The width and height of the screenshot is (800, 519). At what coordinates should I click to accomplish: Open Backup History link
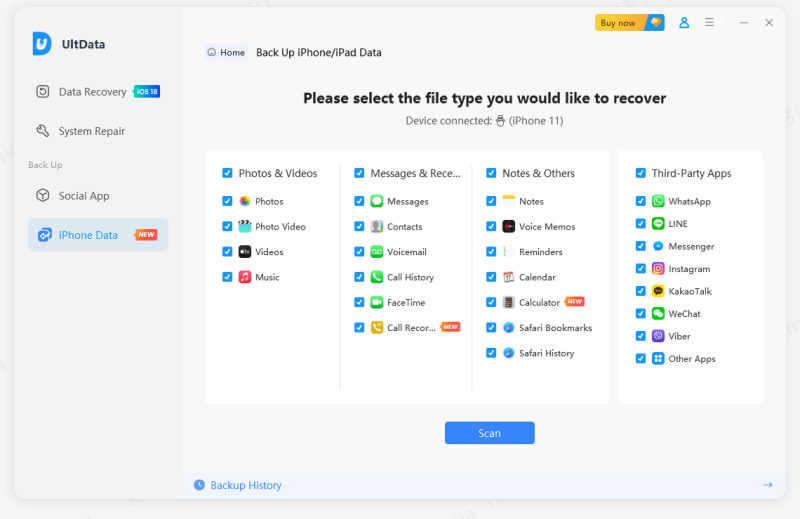coord(245,485)
